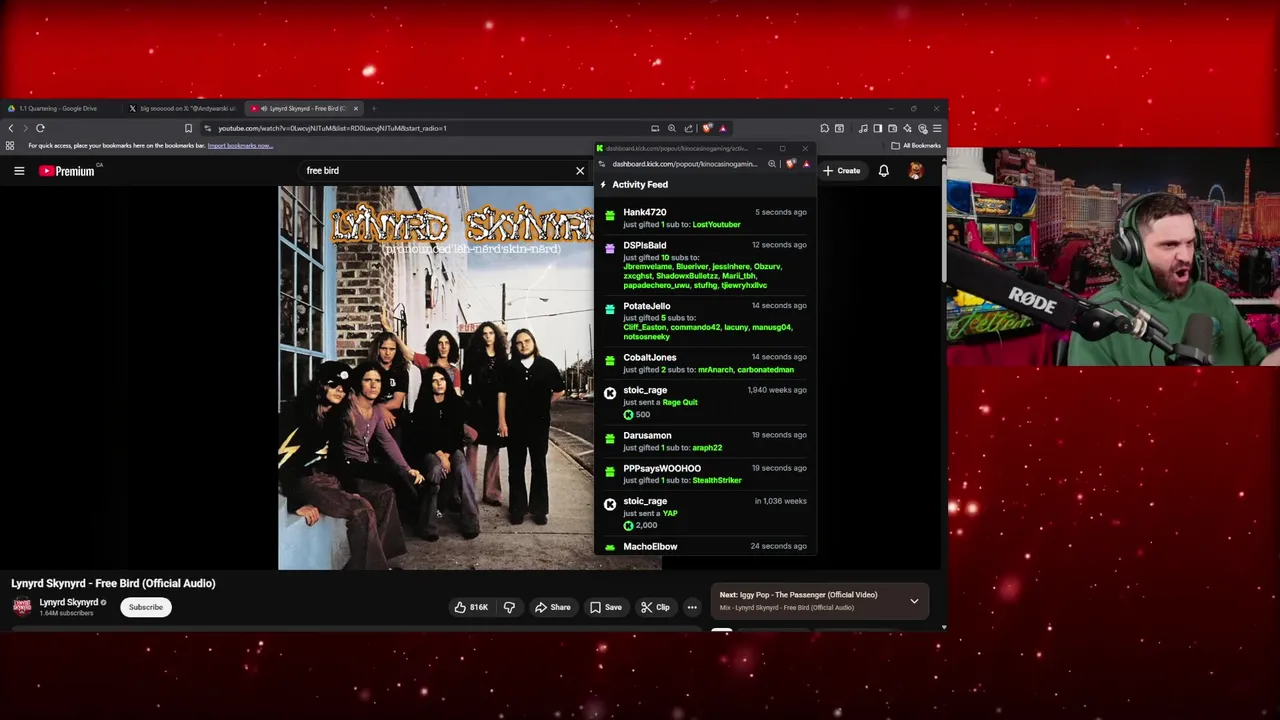Like the Free Bird video
This screenshot has height=720, width=1280.
pyautogui.click(x=471, y=607)
